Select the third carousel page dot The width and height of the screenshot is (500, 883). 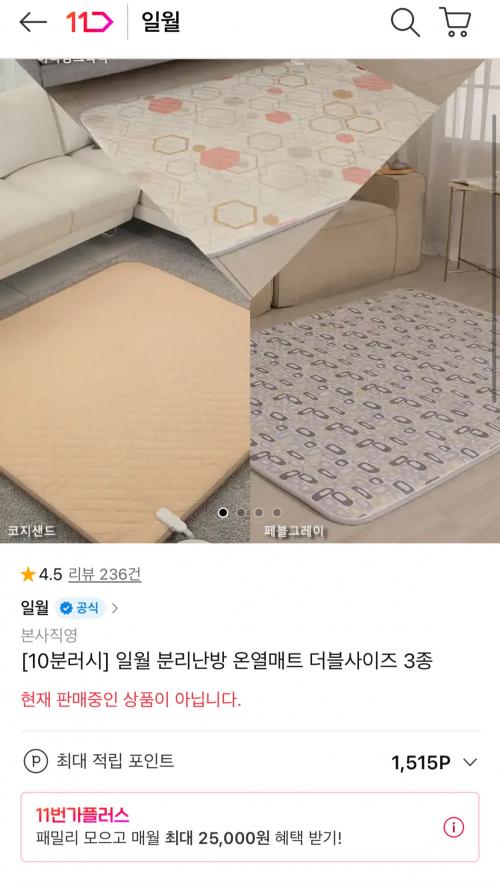tap(259, 512)
